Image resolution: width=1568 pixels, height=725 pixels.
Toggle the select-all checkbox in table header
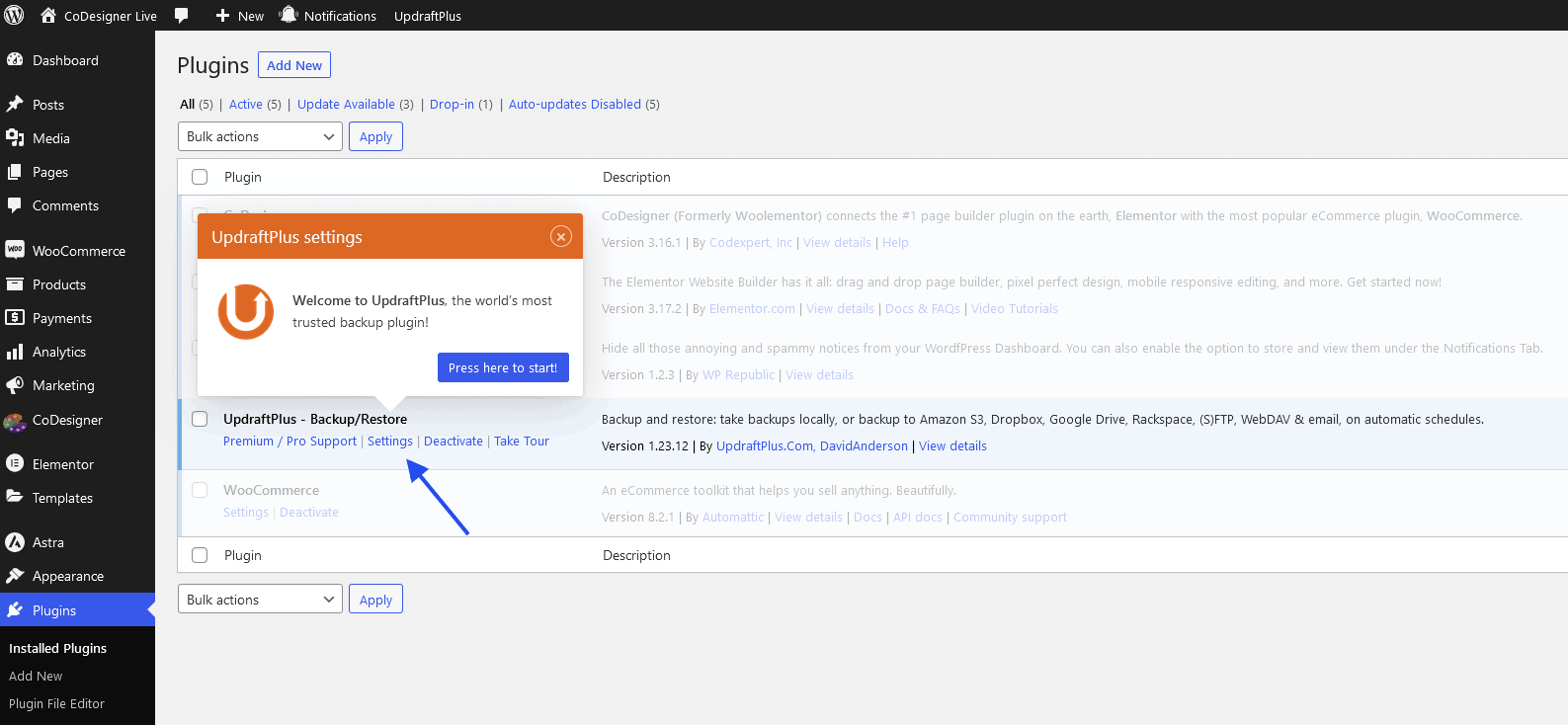(200, 177)
